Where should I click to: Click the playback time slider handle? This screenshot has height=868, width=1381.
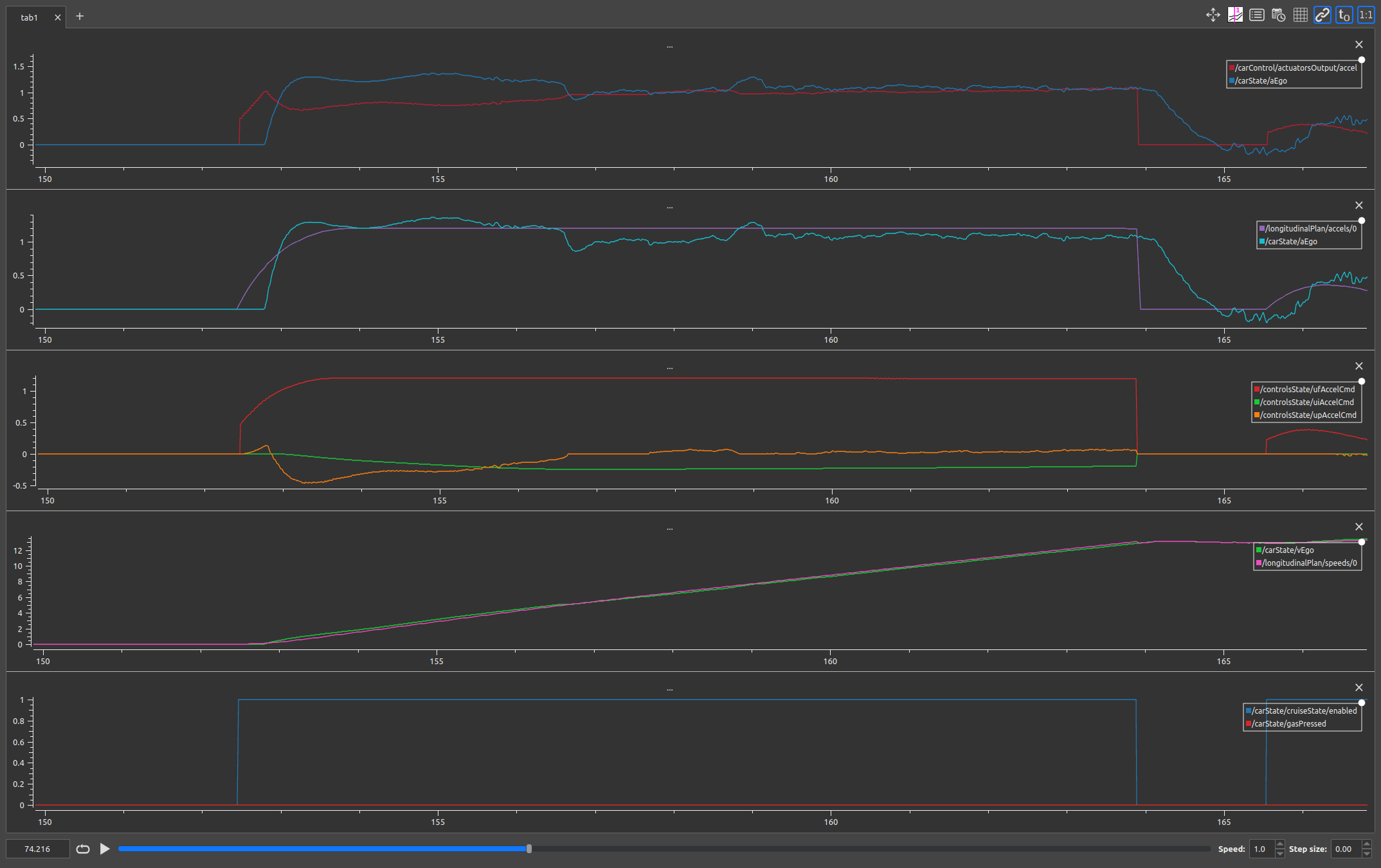click(529, 849)
